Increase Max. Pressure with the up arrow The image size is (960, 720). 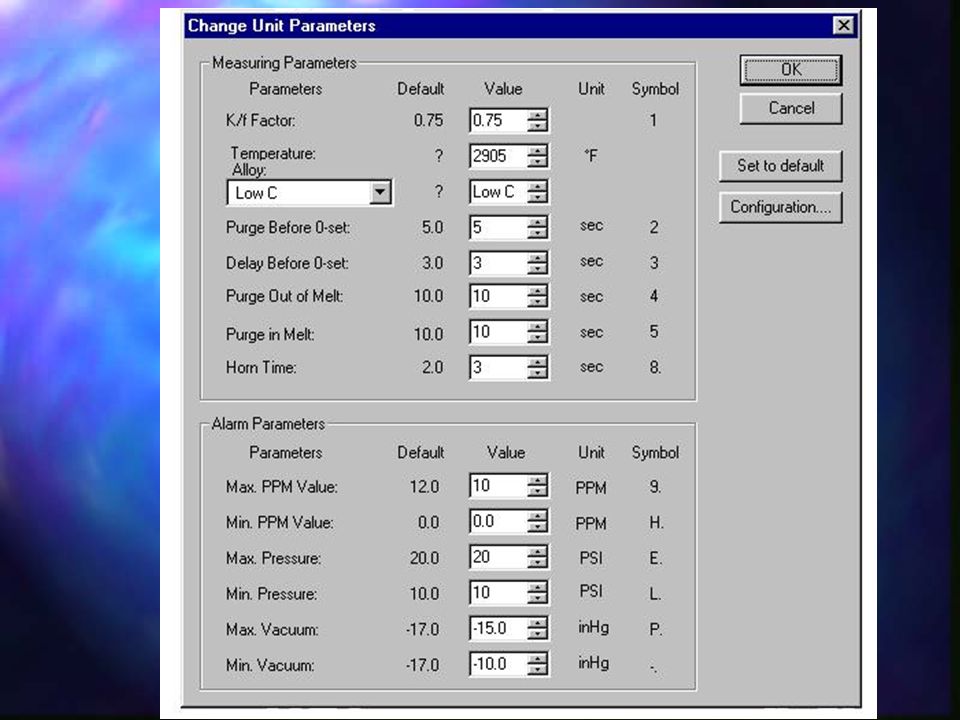(538, 551)
